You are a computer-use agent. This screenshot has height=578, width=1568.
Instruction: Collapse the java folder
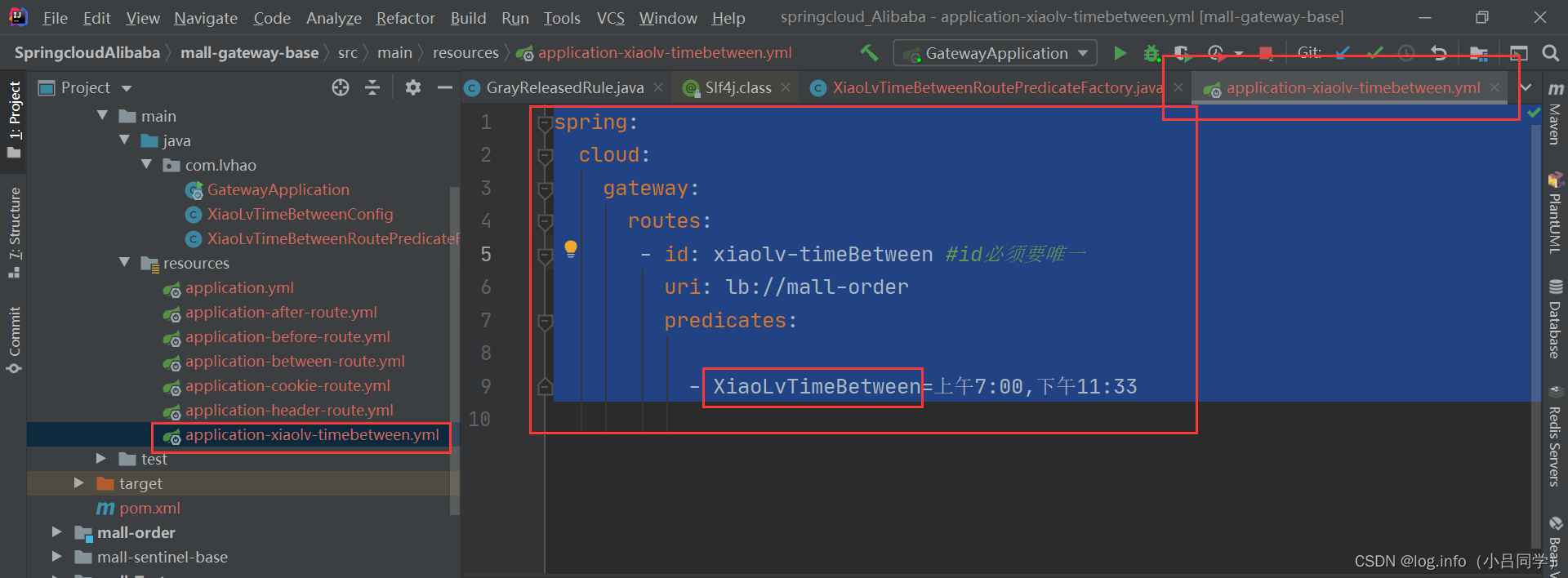click(x=125, y=140)
